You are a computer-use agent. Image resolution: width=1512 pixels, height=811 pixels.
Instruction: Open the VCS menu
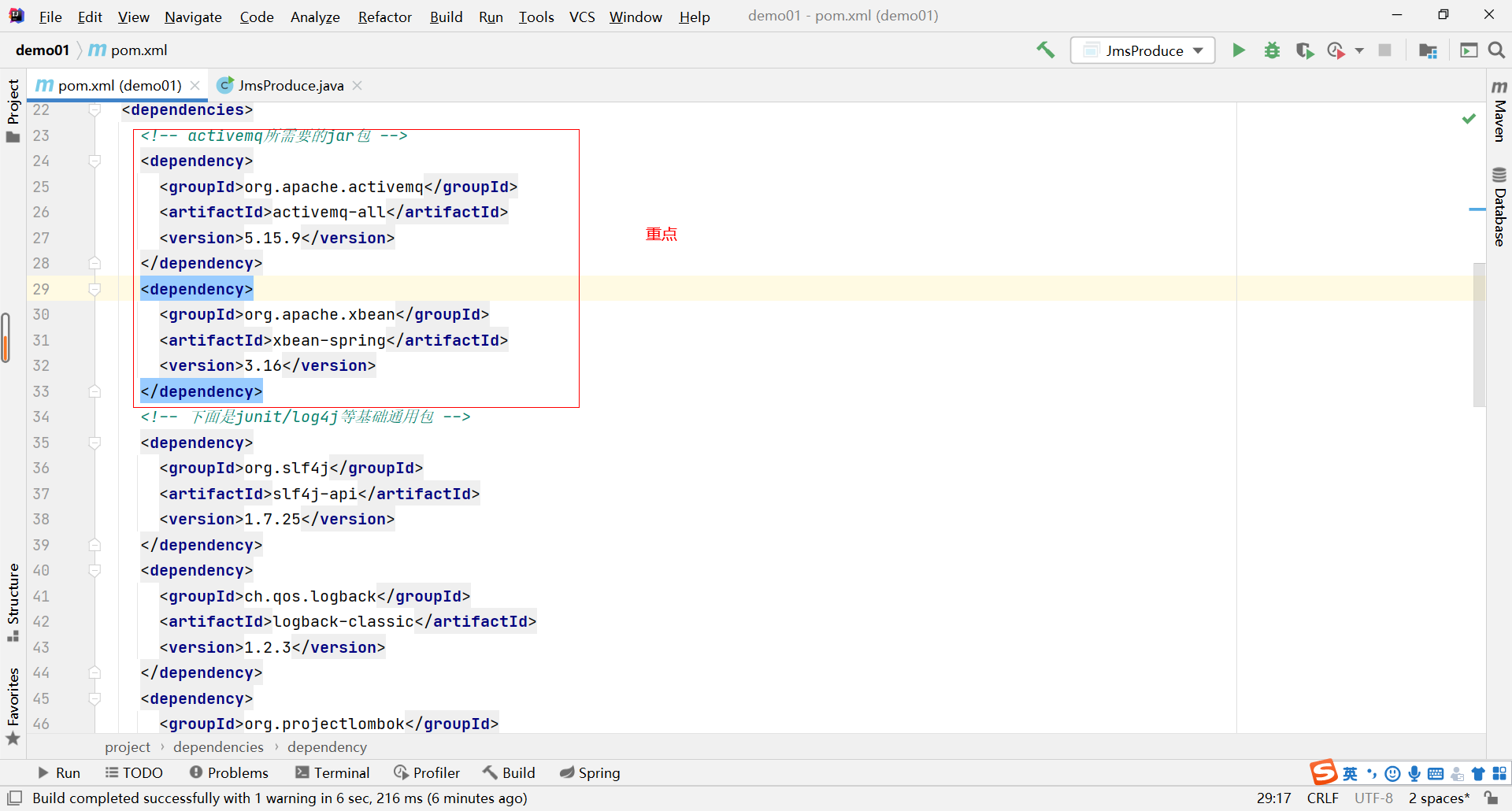[582, 17]
